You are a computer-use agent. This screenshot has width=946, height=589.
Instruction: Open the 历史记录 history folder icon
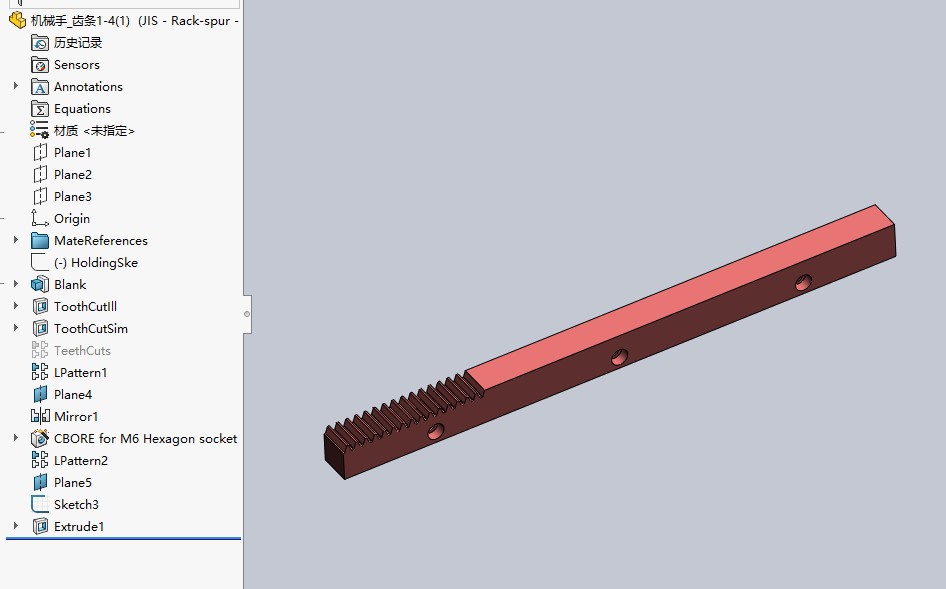(40, 43)
